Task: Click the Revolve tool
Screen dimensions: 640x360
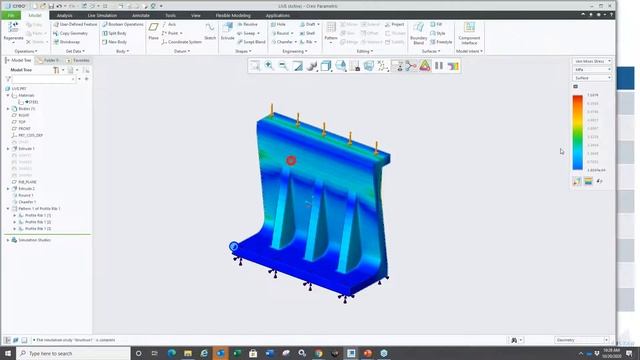Action: click(248, 24)
